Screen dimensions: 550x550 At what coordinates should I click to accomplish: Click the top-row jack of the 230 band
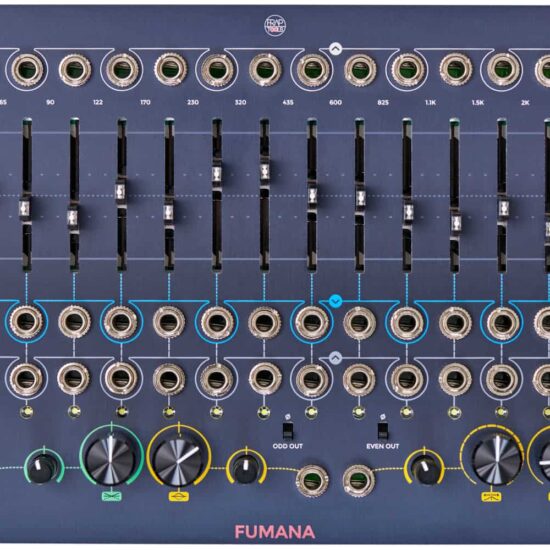[x=217, y=69]
